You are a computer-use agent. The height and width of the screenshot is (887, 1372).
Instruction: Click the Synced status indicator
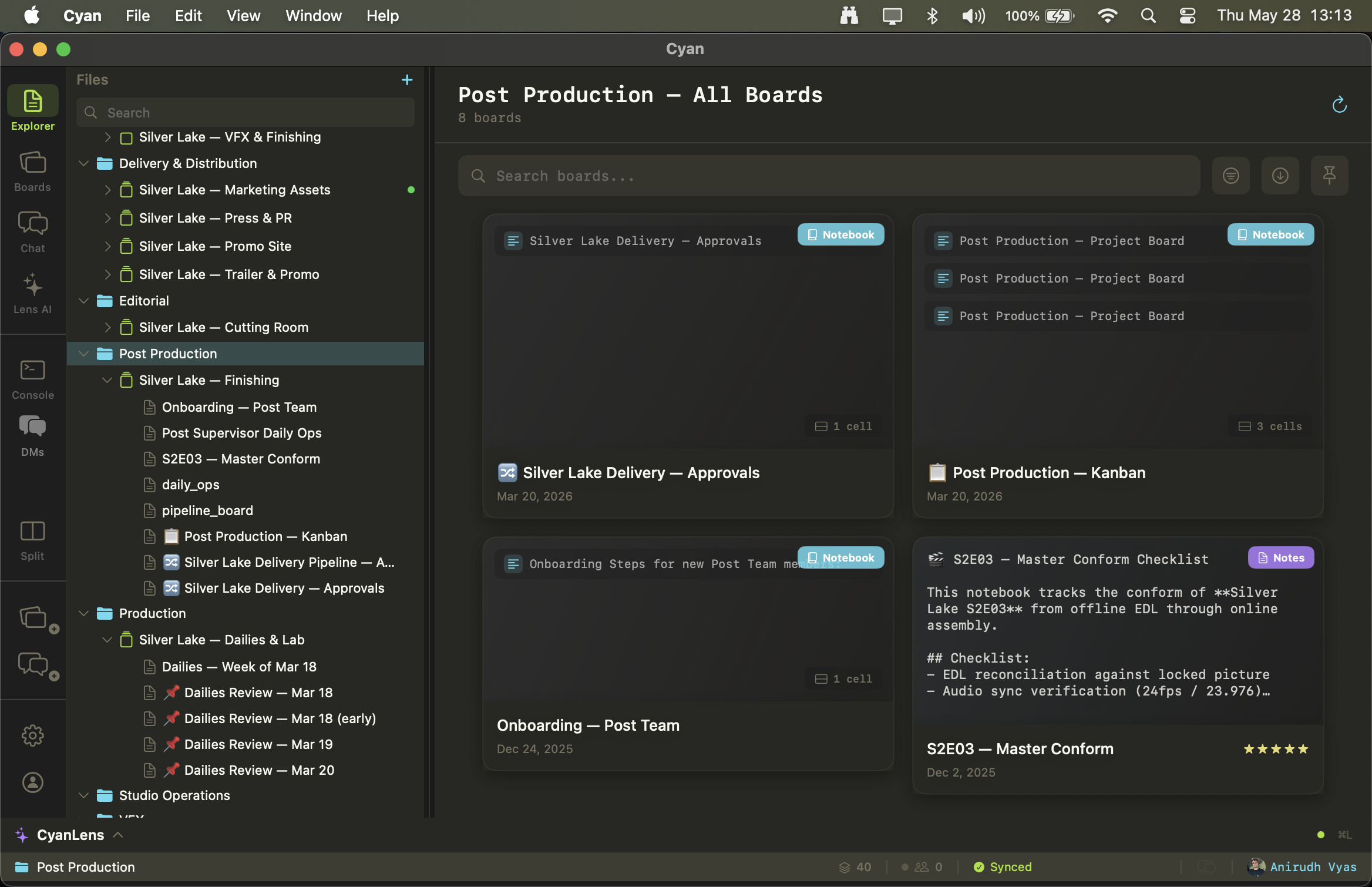pos(1003,867)
